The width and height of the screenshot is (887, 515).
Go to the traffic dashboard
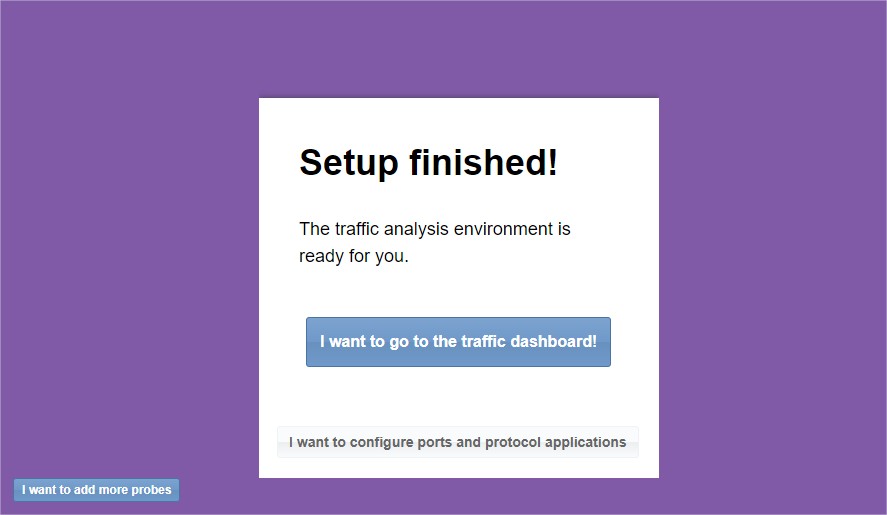click(x=458, y=342)
